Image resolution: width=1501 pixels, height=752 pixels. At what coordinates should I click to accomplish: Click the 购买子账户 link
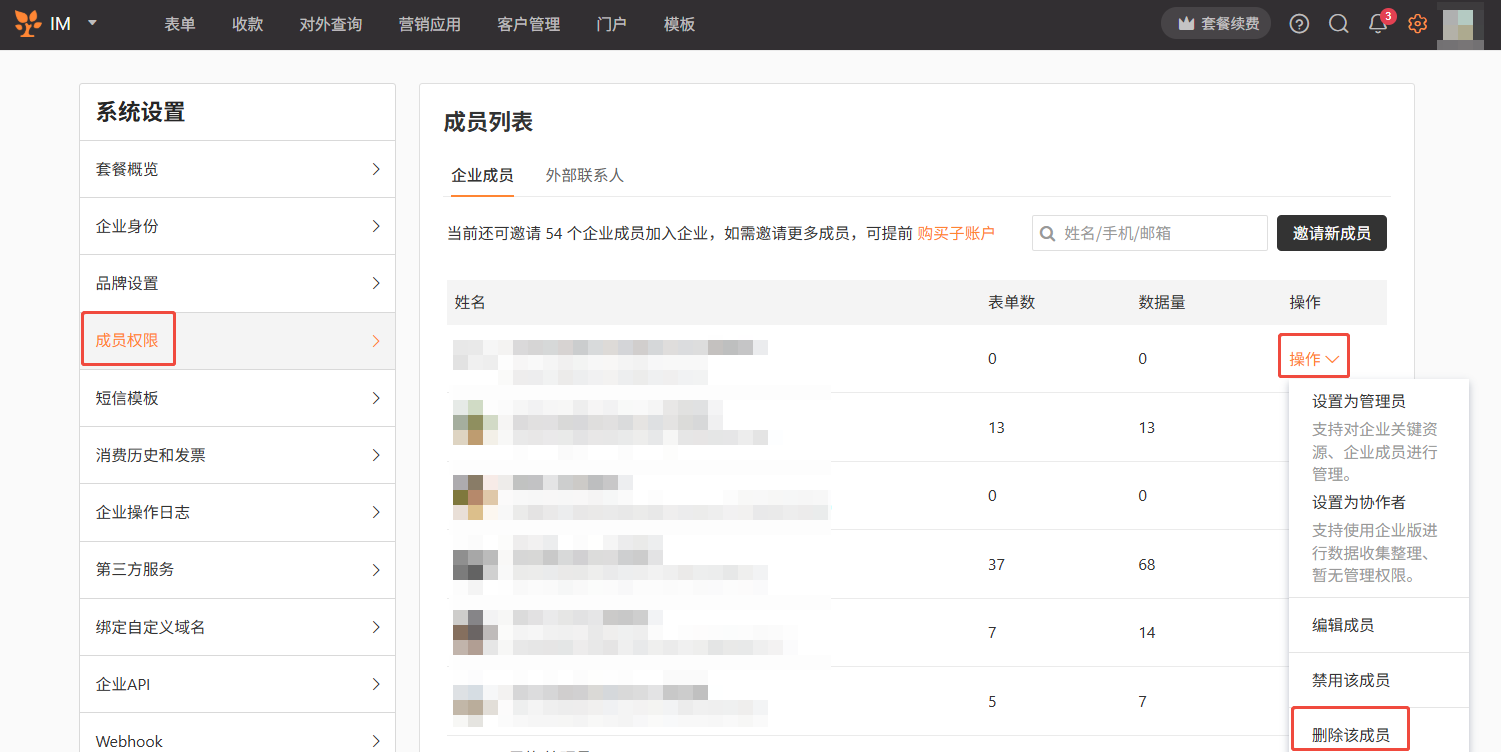956,233
